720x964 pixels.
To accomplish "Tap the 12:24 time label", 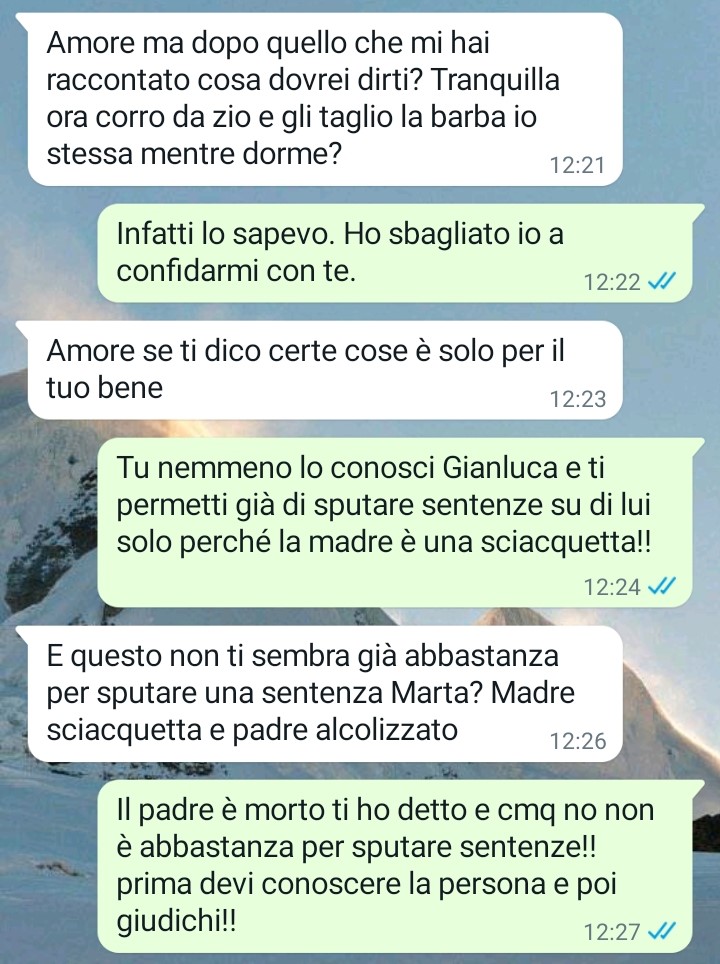I will tap(612, 587).
